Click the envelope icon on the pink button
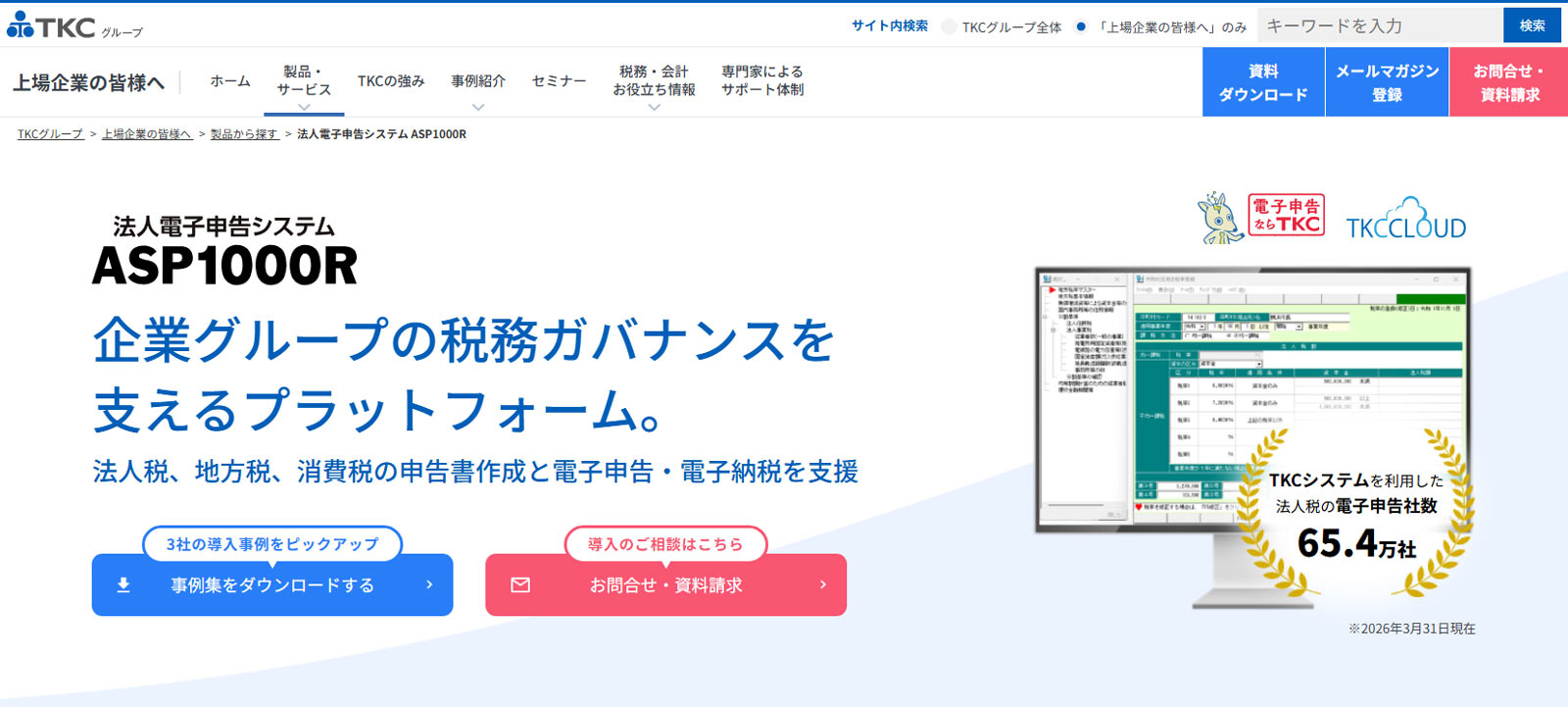This screenshot has height=707, width=1568. [x=520, y=585]
